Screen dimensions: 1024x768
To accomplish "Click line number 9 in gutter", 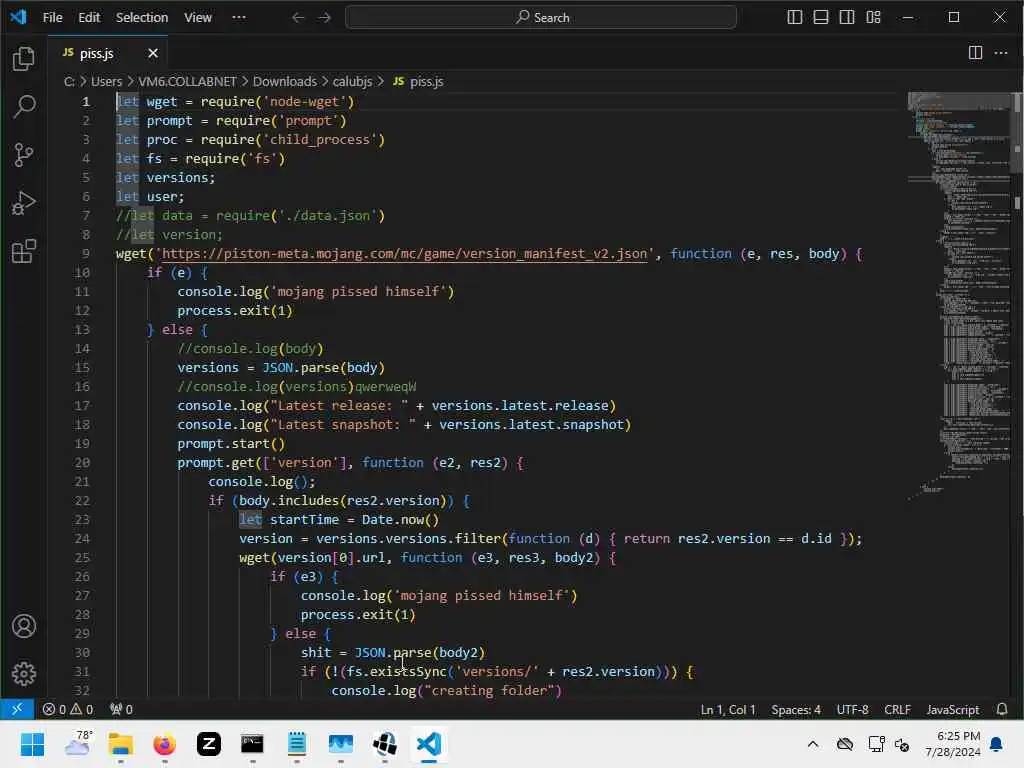I will [x=86, y=253].
